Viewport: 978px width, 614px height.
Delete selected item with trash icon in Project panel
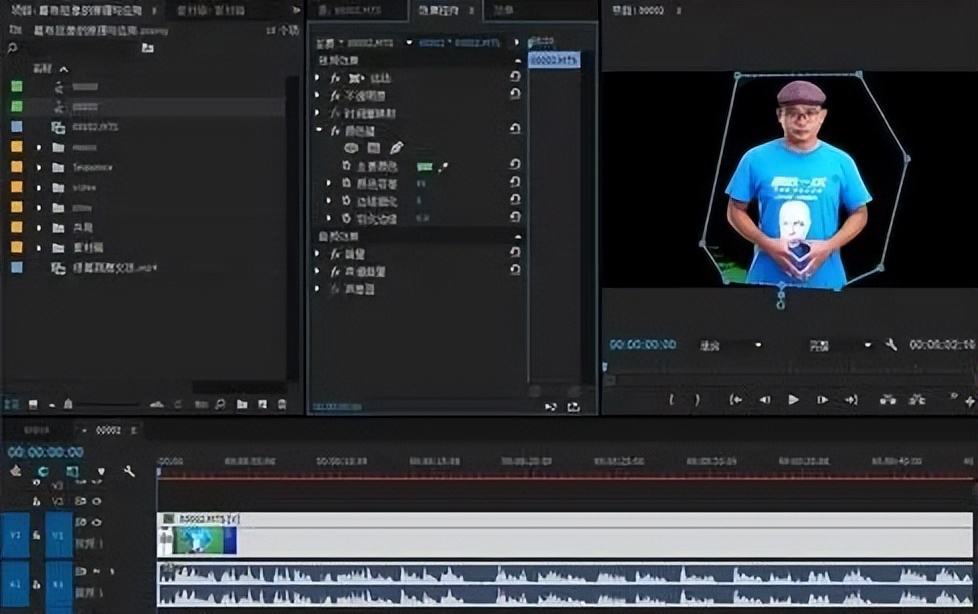coord(282,404)
